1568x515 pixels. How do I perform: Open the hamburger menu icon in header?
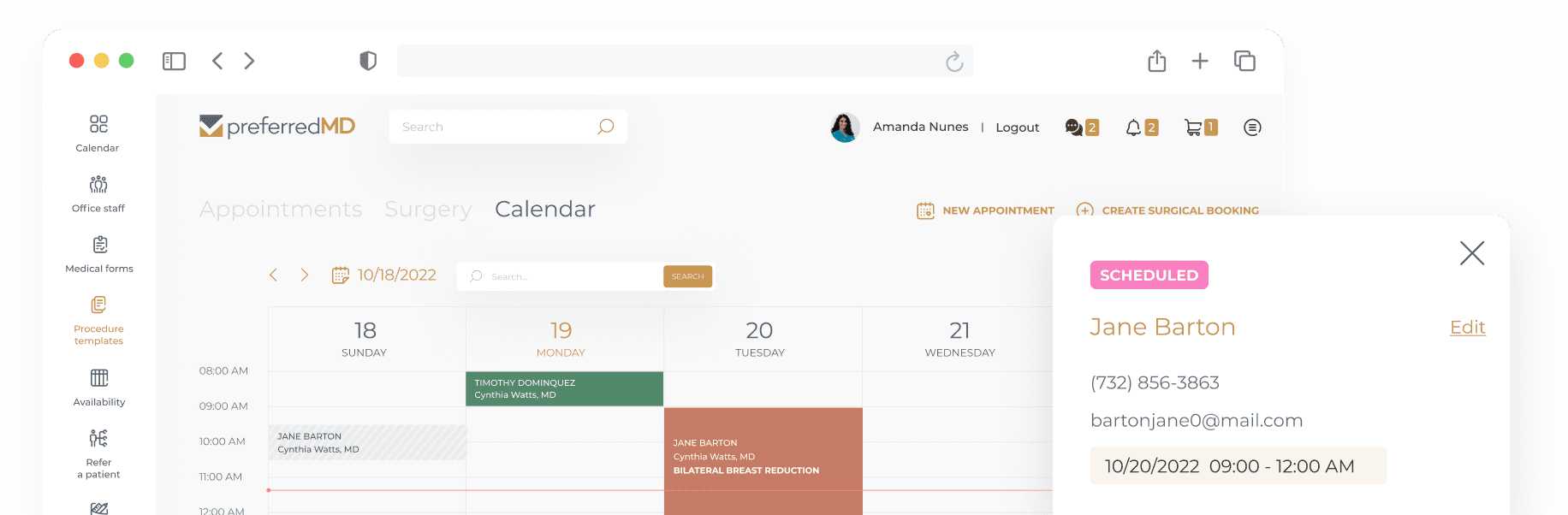(1252, 127)
